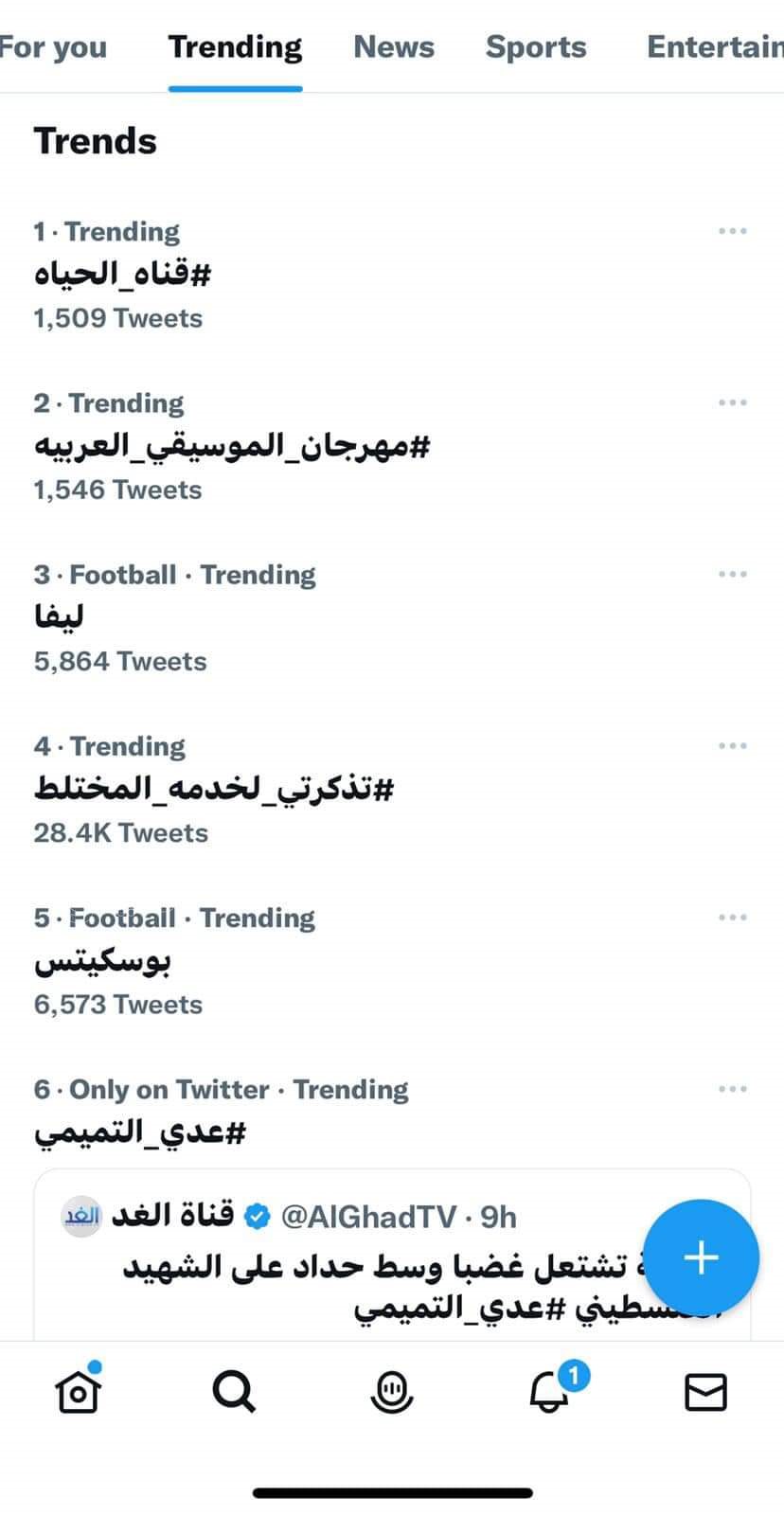Open more options for trend 2
The width and height of the screenshot is (784, 1515).
pos(732,402)
